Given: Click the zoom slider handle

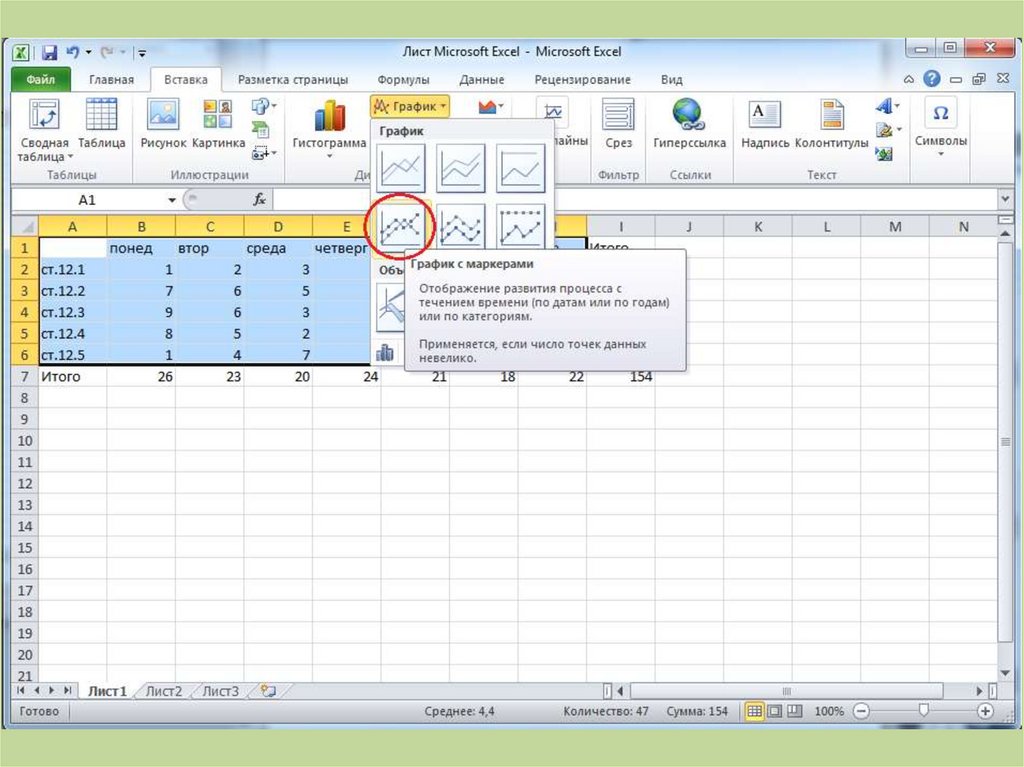Looking at the screenshot, I should point(923,711).
